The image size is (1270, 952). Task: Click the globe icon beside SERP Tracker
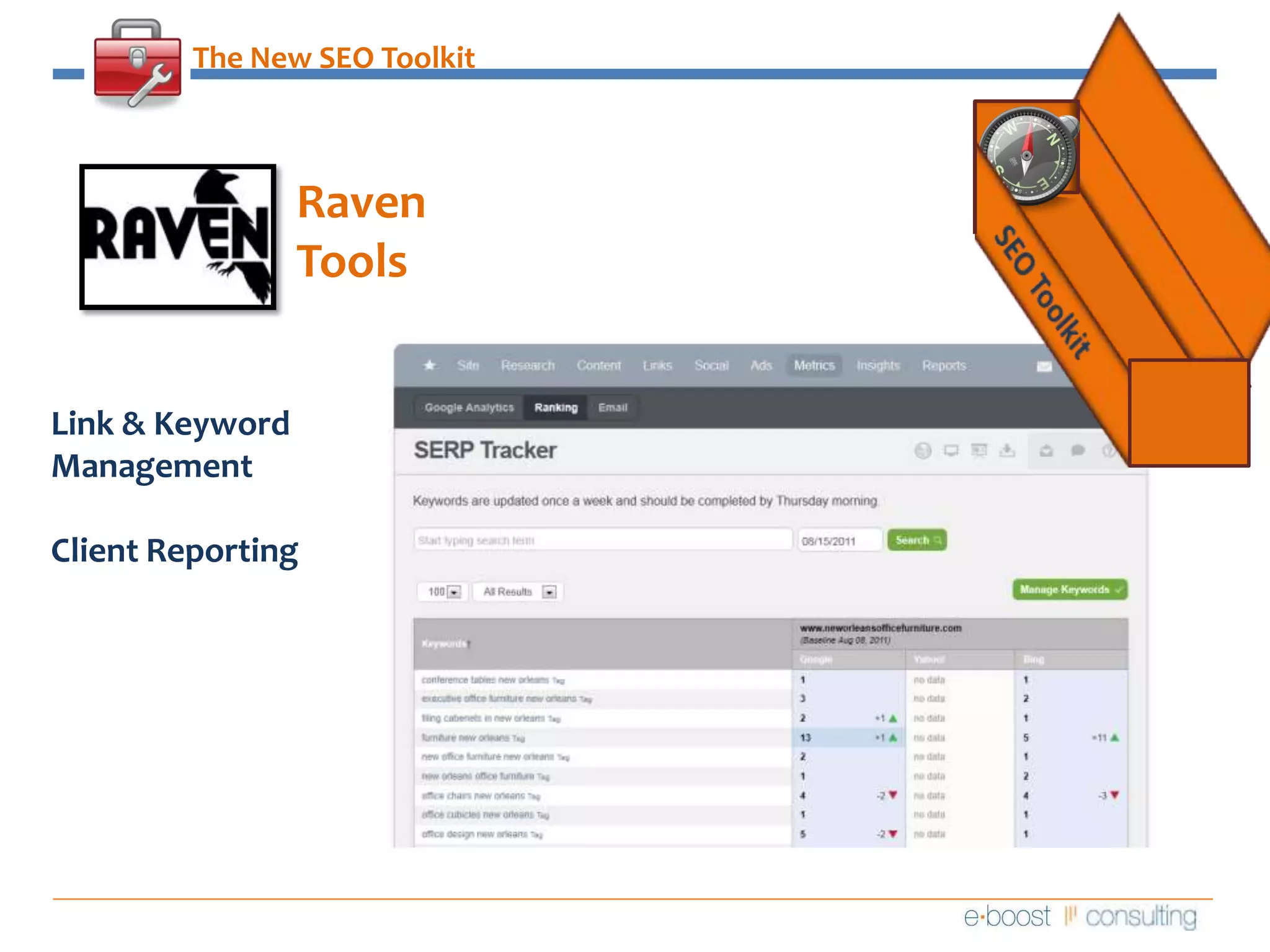[923, 451]
